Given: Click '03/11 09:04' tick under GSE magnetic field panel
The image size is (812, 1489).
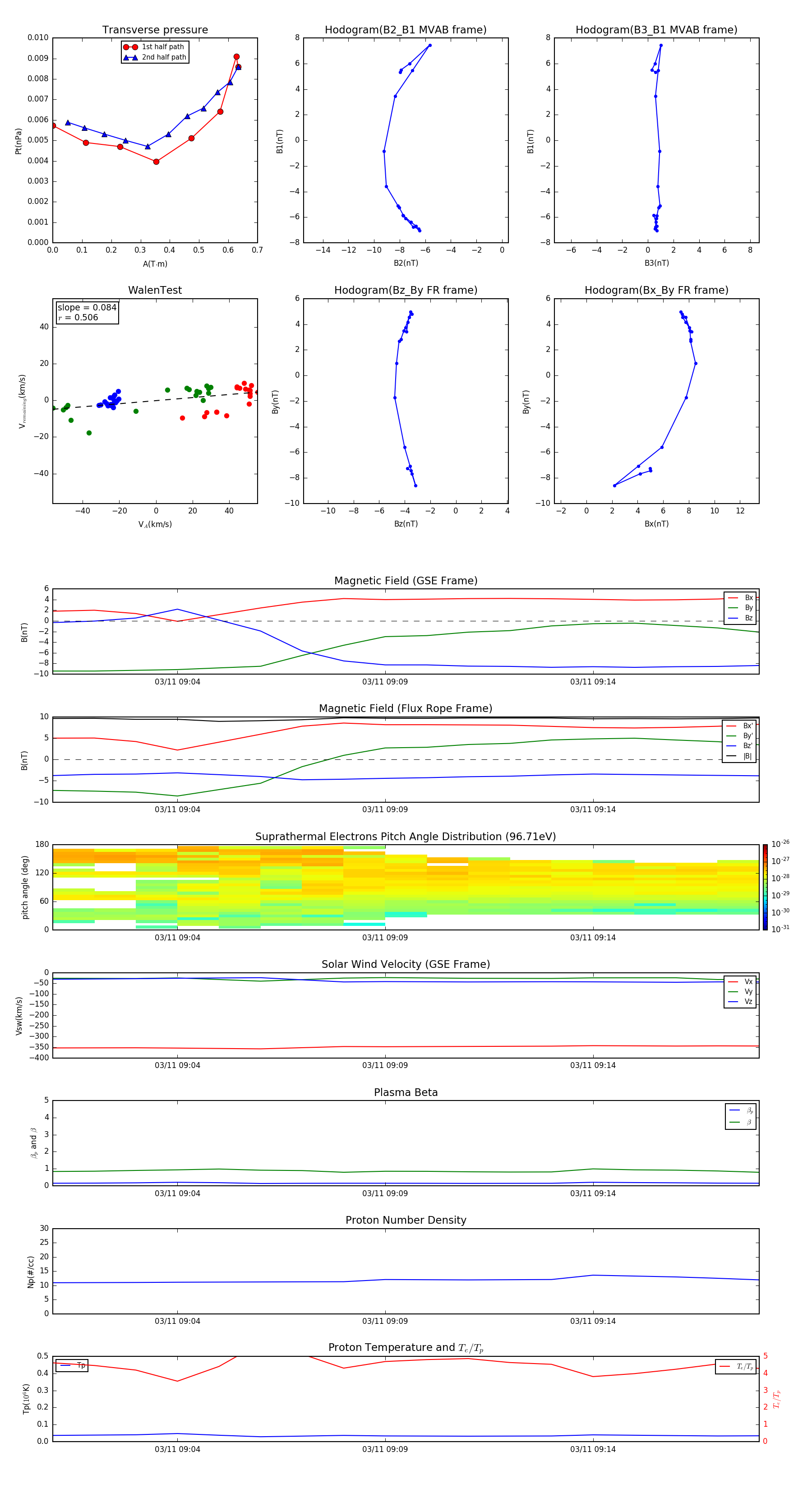Looking at the screenshot, I should 177,682.
